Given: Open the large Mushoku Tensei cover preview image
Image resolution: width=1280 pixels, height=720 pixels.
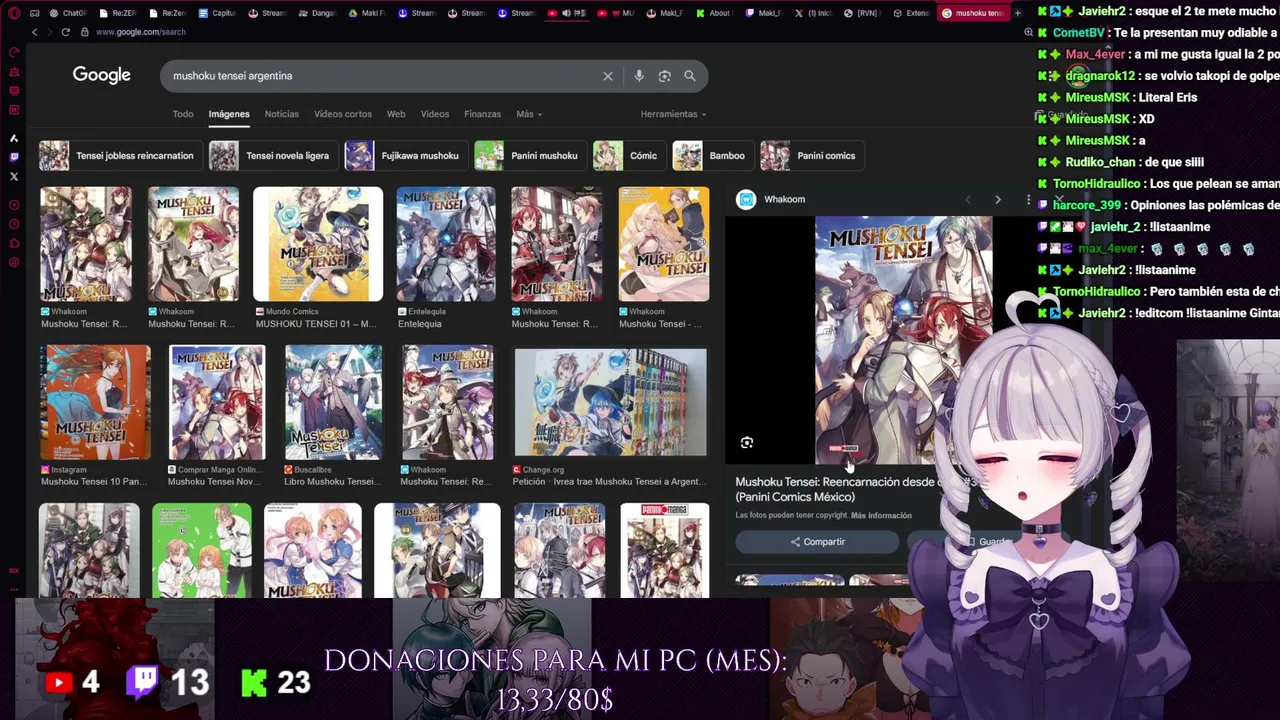Looking at the screenshot, I should point(904,340).
